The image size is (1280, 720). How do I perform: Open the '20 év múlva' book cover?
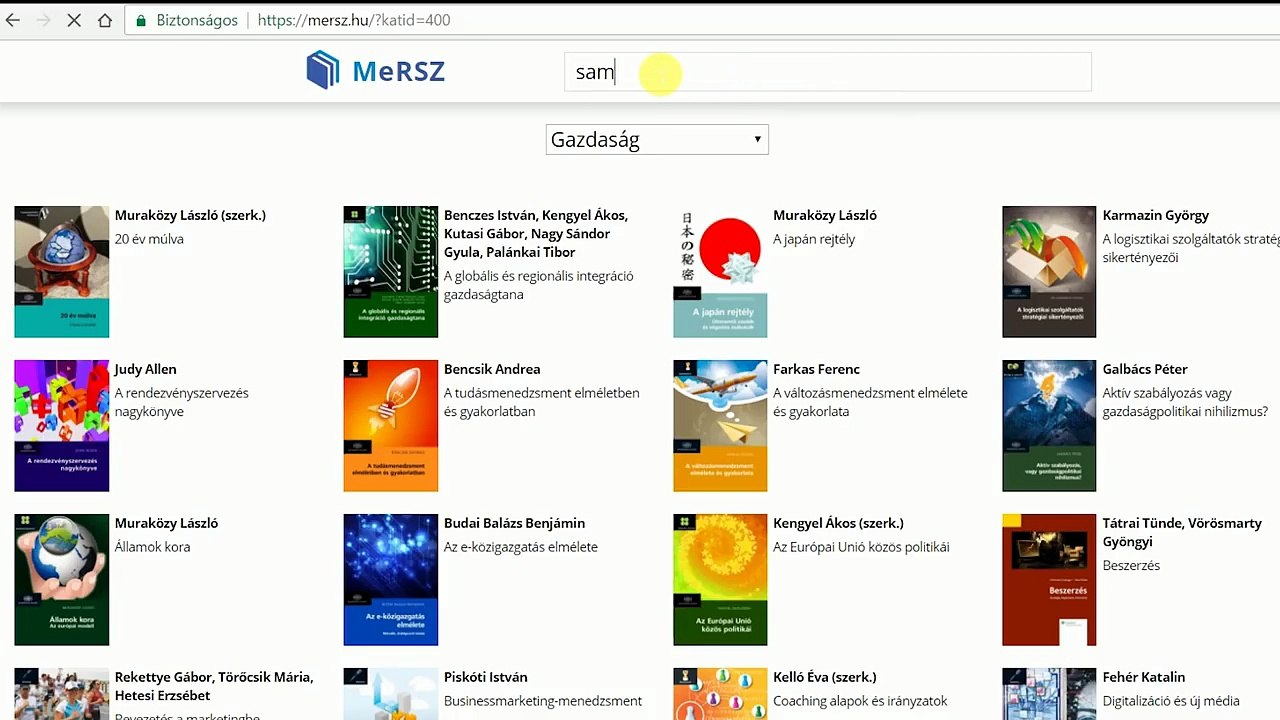pyautogui.click(x=61, y=272)
